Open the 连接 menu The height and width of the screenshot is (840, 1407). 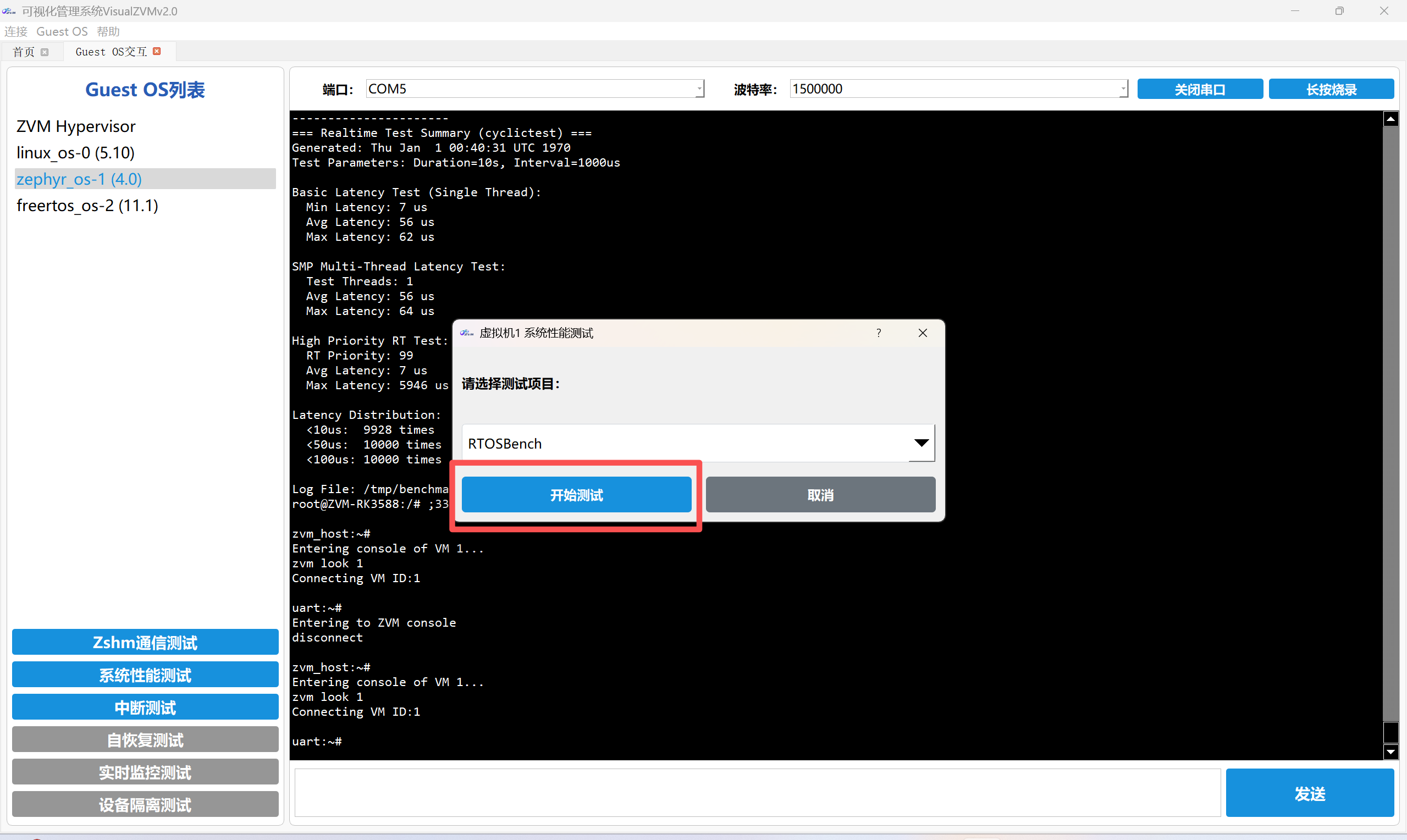coord(16,32)
